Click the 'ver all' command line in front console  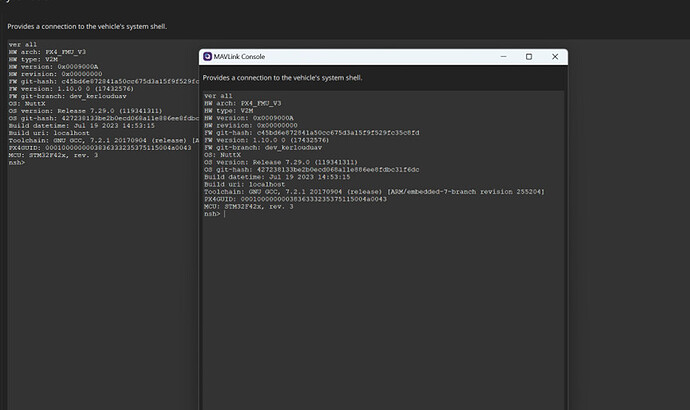point(217,96)
